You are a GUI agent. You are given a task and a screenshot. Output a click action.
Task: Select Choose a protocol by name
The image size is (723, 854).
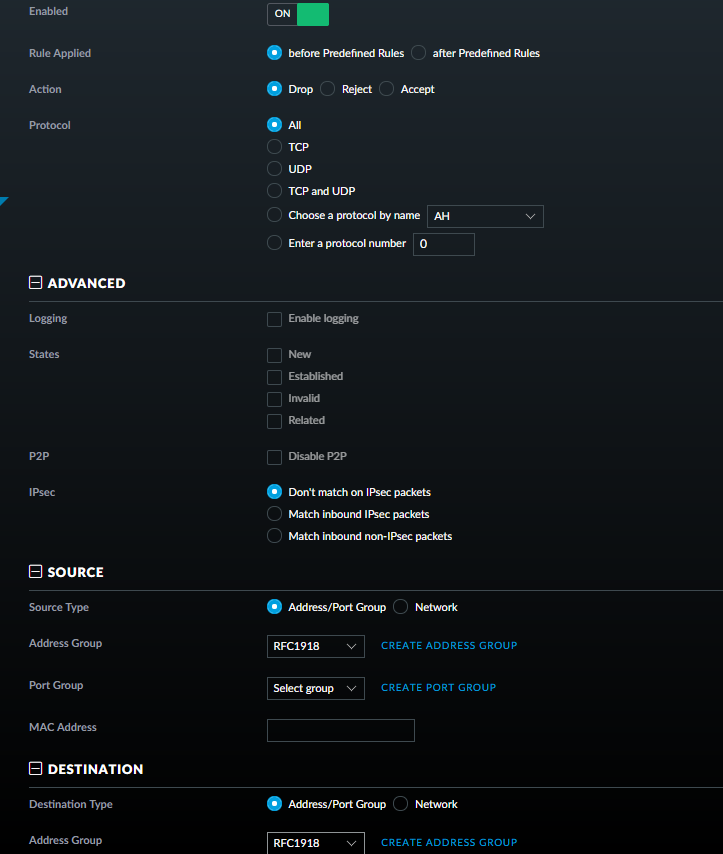(275, 215)
